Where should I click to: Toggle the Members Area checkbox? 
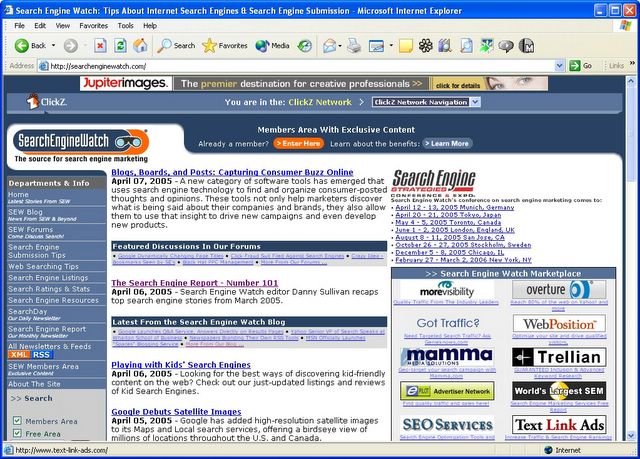coord(17,421)
